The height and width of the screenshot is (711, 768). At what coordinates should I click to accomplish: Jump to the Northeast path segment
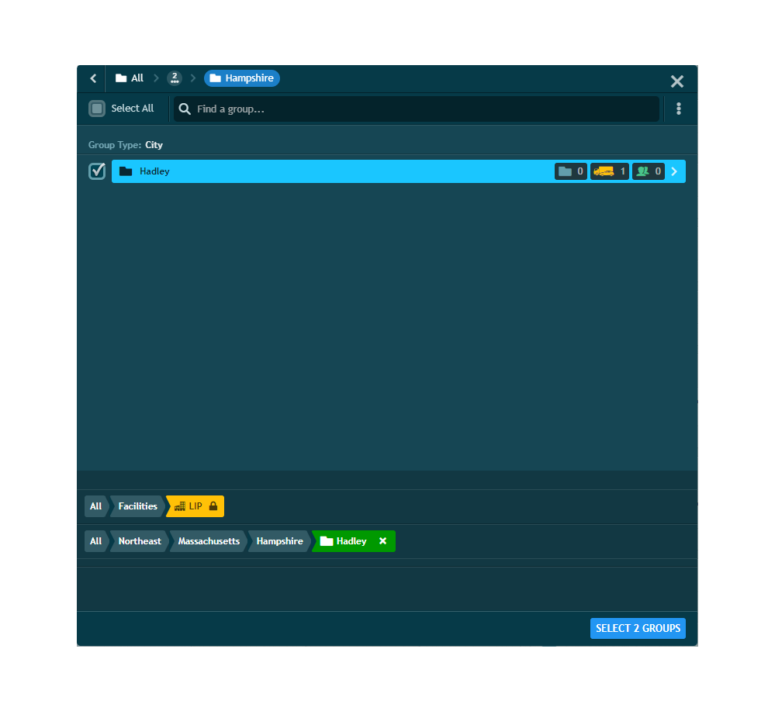point(140,541)
